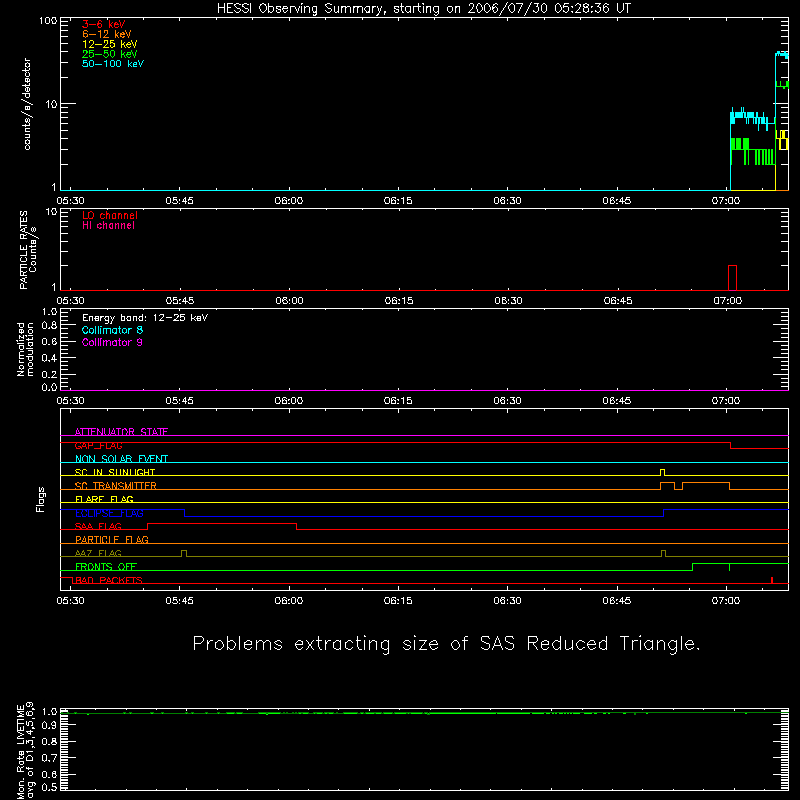The width and height of the screenshot is (800, 800).
Task: Click the 06:00 time label under Flags panel
Action: pos(289,601)
